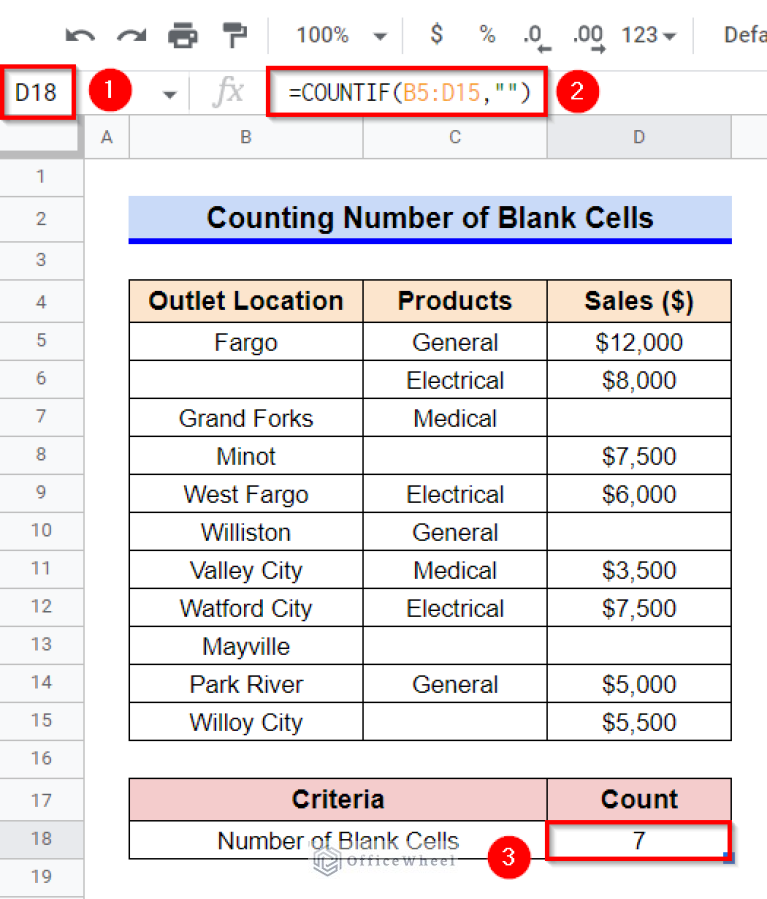767x899 pixels.
Task: Apply currency format with the dollar icon
Action: coord(436,34)
